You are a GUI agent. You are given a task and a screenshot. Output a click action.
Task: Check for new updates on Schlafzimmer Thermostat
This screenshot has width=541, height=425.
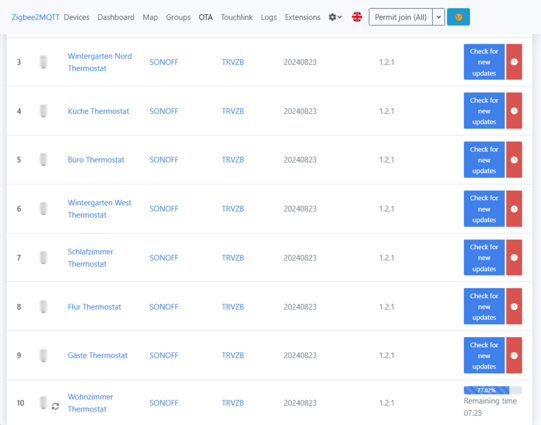pyautogui.click(x=484, y=258)
